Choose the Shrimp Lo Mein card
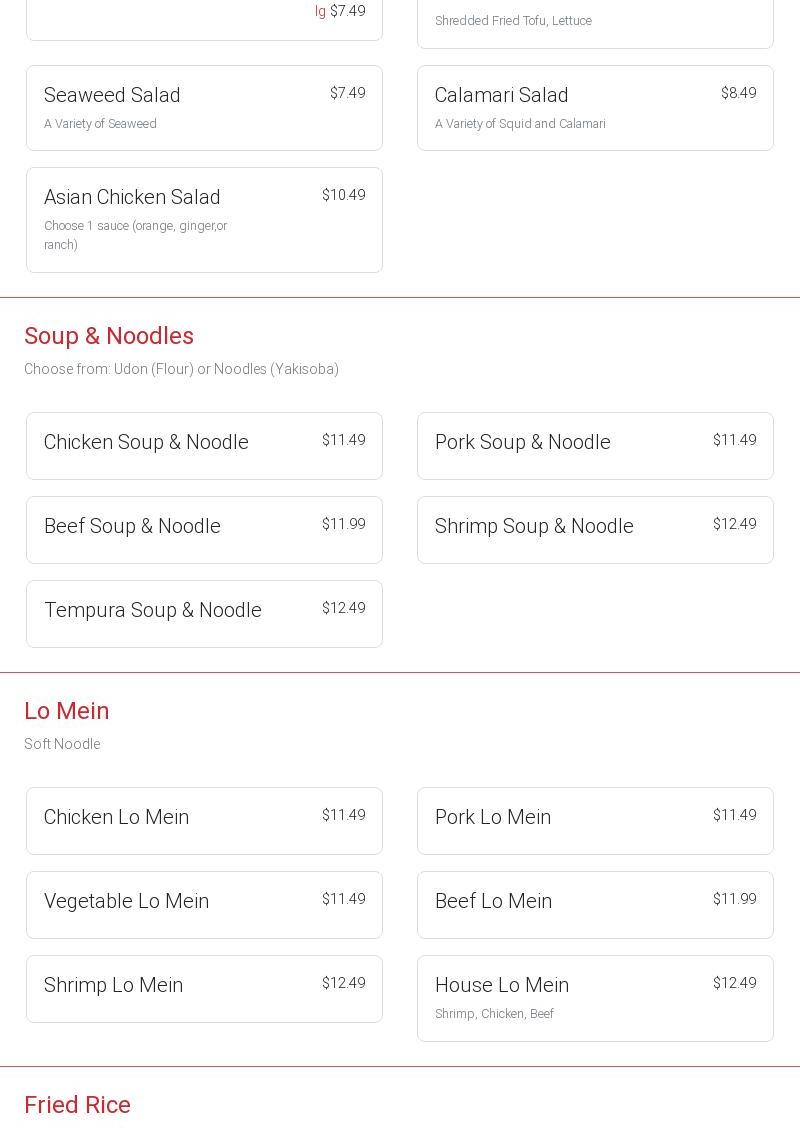The width and height of the screenshot is (800, 1144). pyautogui.click(x=204, y=989)
